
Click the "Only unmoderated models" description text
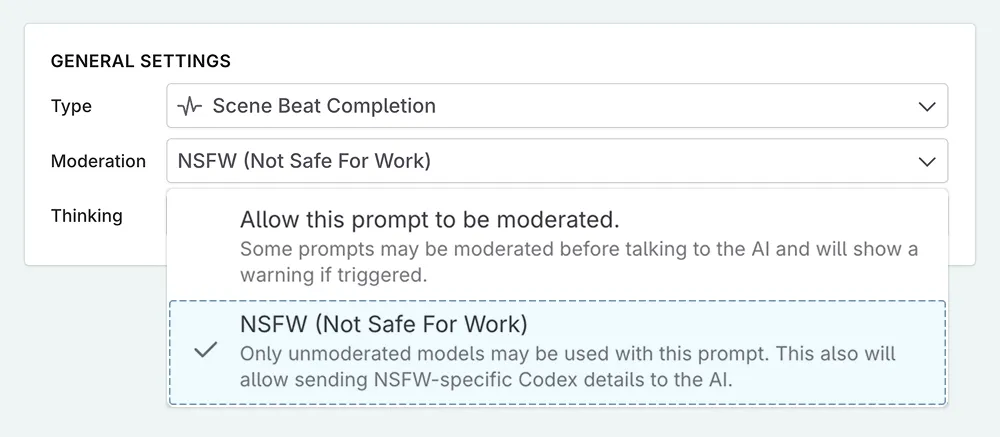click(x=567, y=354)
